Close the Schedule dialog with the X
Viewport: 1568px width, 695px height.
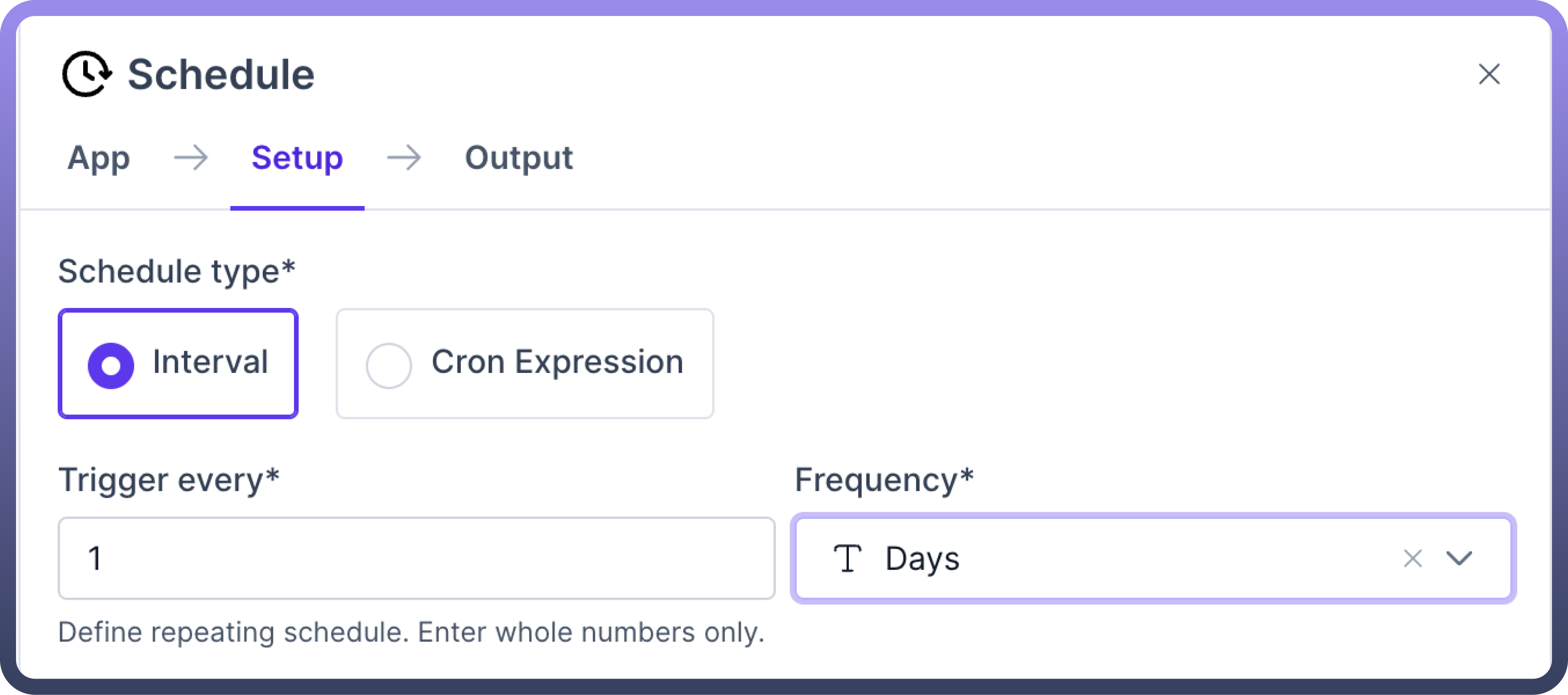[1489, 74]
